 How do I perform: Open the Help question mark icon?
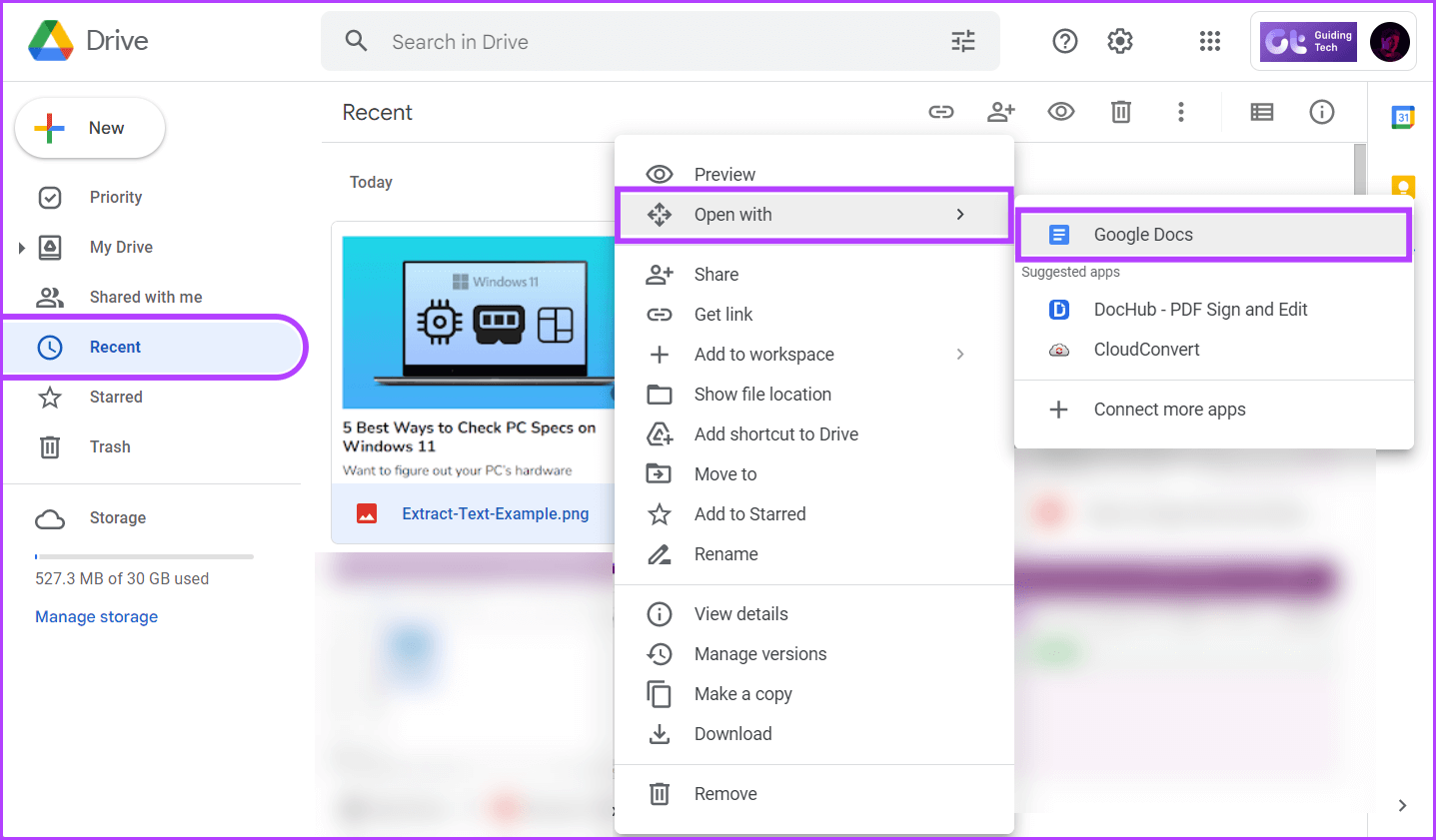pyautogui.click(x=1065, y=41)
